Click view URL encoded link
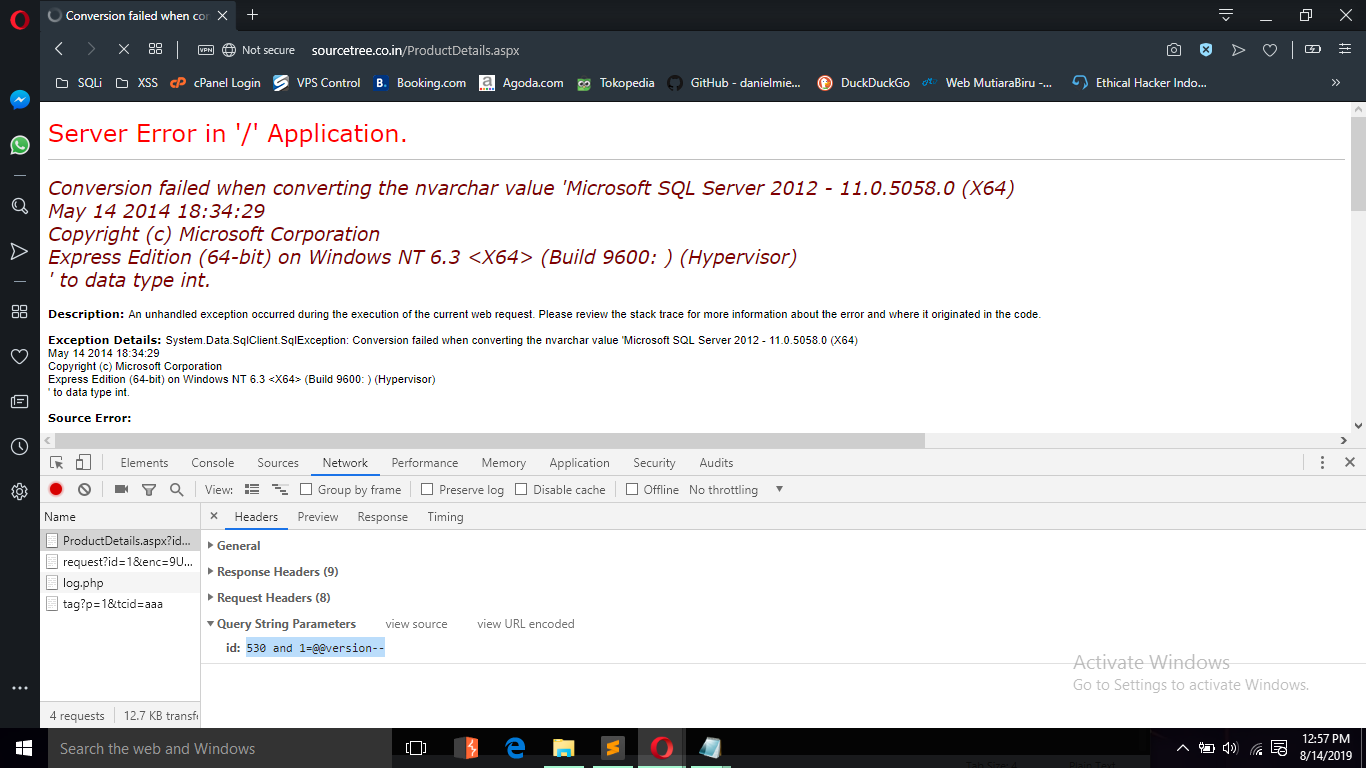1366x768 pixels. pyautogui.click(x=526, y=624)
